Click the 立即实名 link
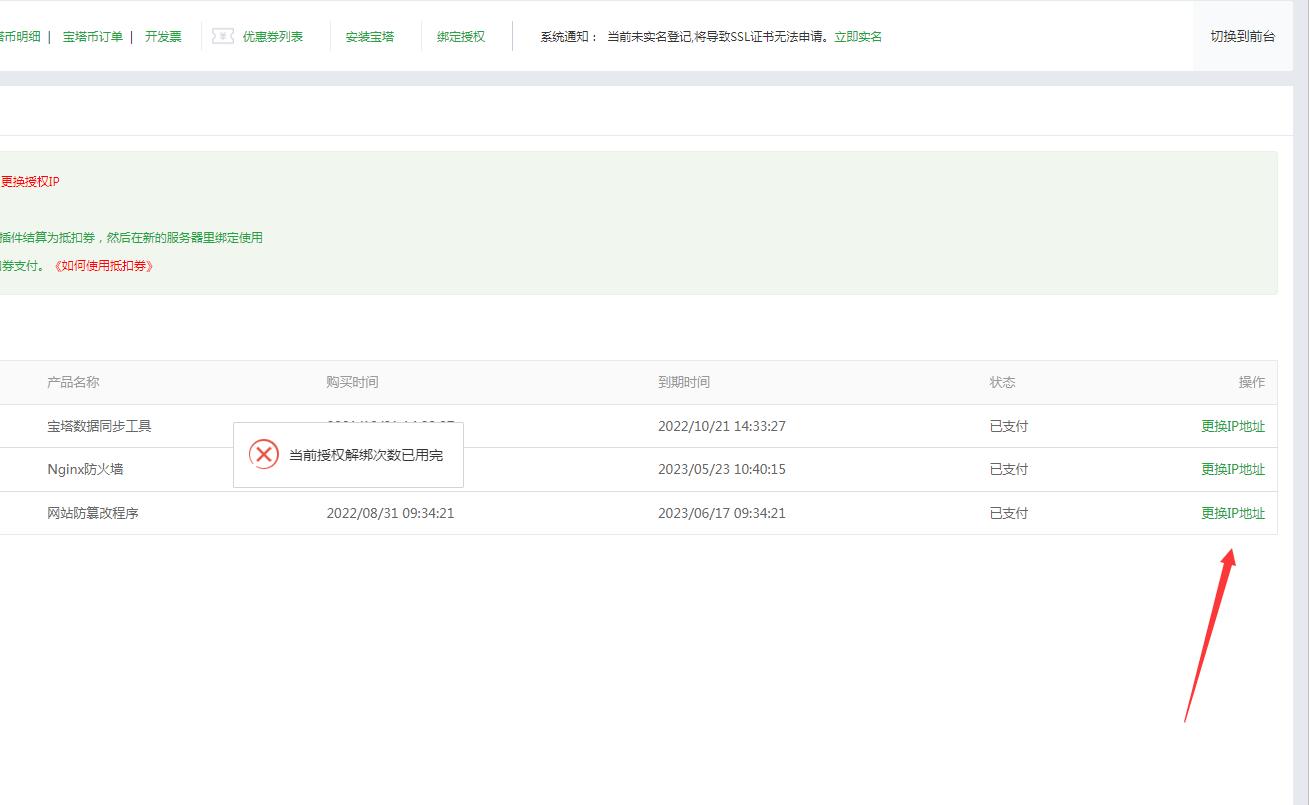This screenshot has width=1309, height=805. tap(858, 36)
